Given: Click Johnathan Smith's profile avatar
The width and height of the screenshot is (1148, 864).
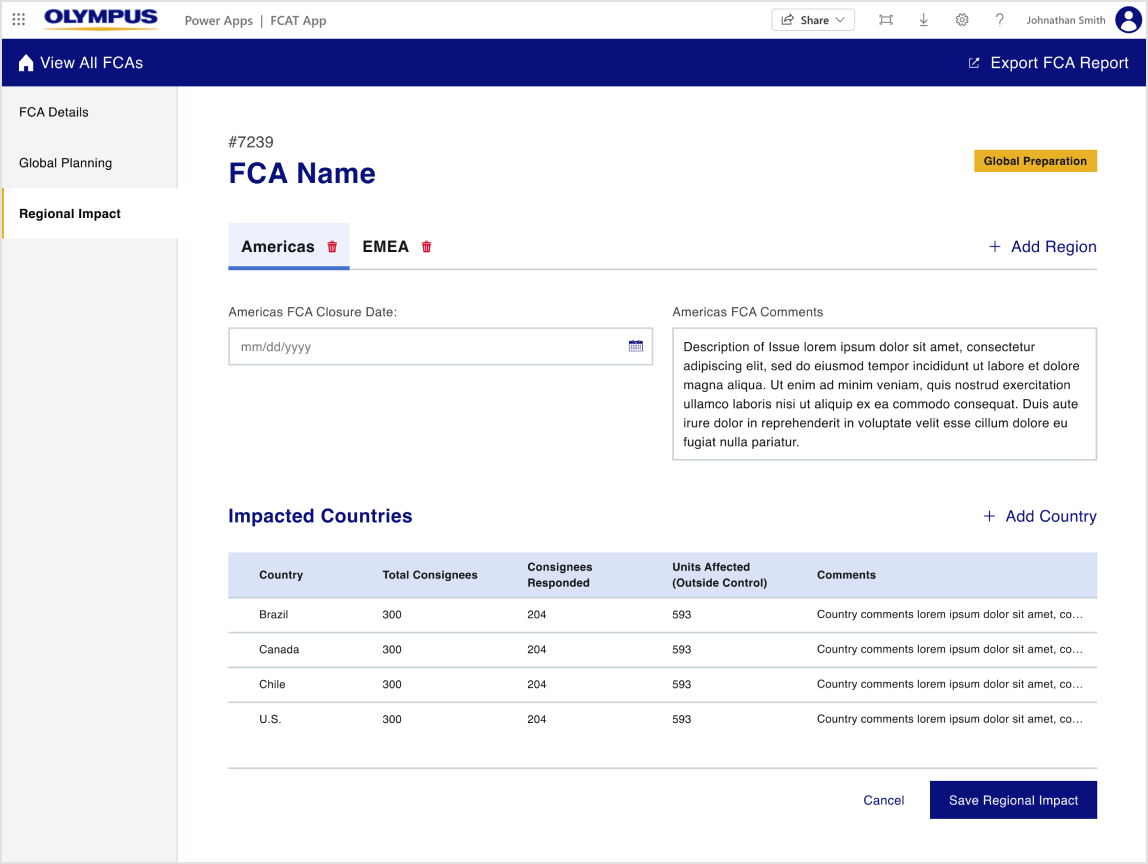Looking at the screenshot, I should (1127, 20).
